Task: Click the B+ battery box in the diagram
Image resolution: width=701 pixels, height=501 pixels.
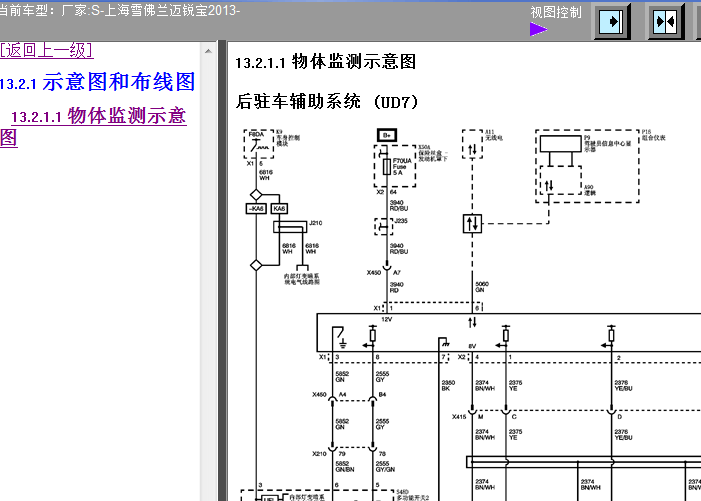Action: pyautogui.click(x=387, y=135)
